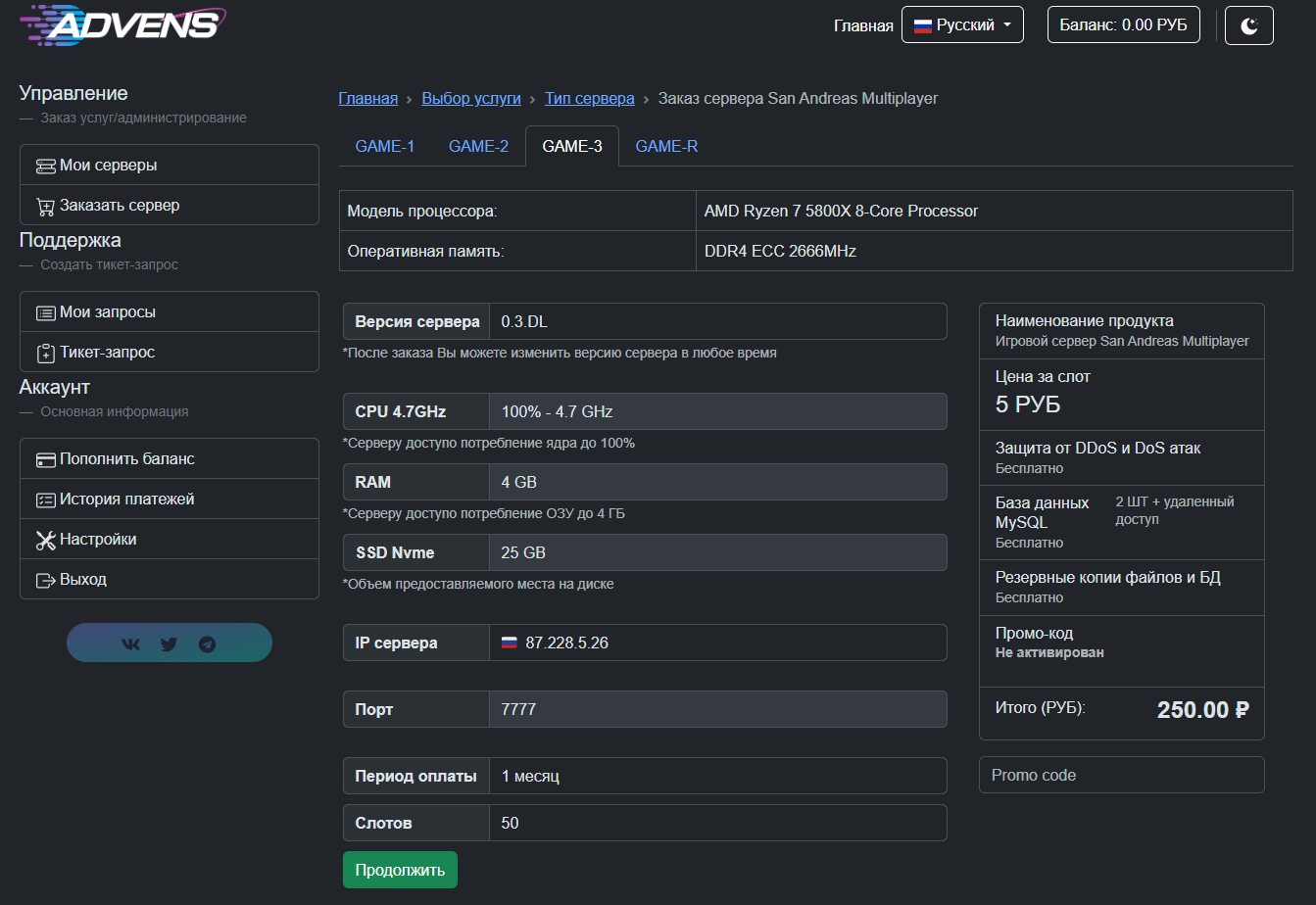Click the Выход logout icon
The width and height of the screenshot is (1316, 905).
(45, 580)
